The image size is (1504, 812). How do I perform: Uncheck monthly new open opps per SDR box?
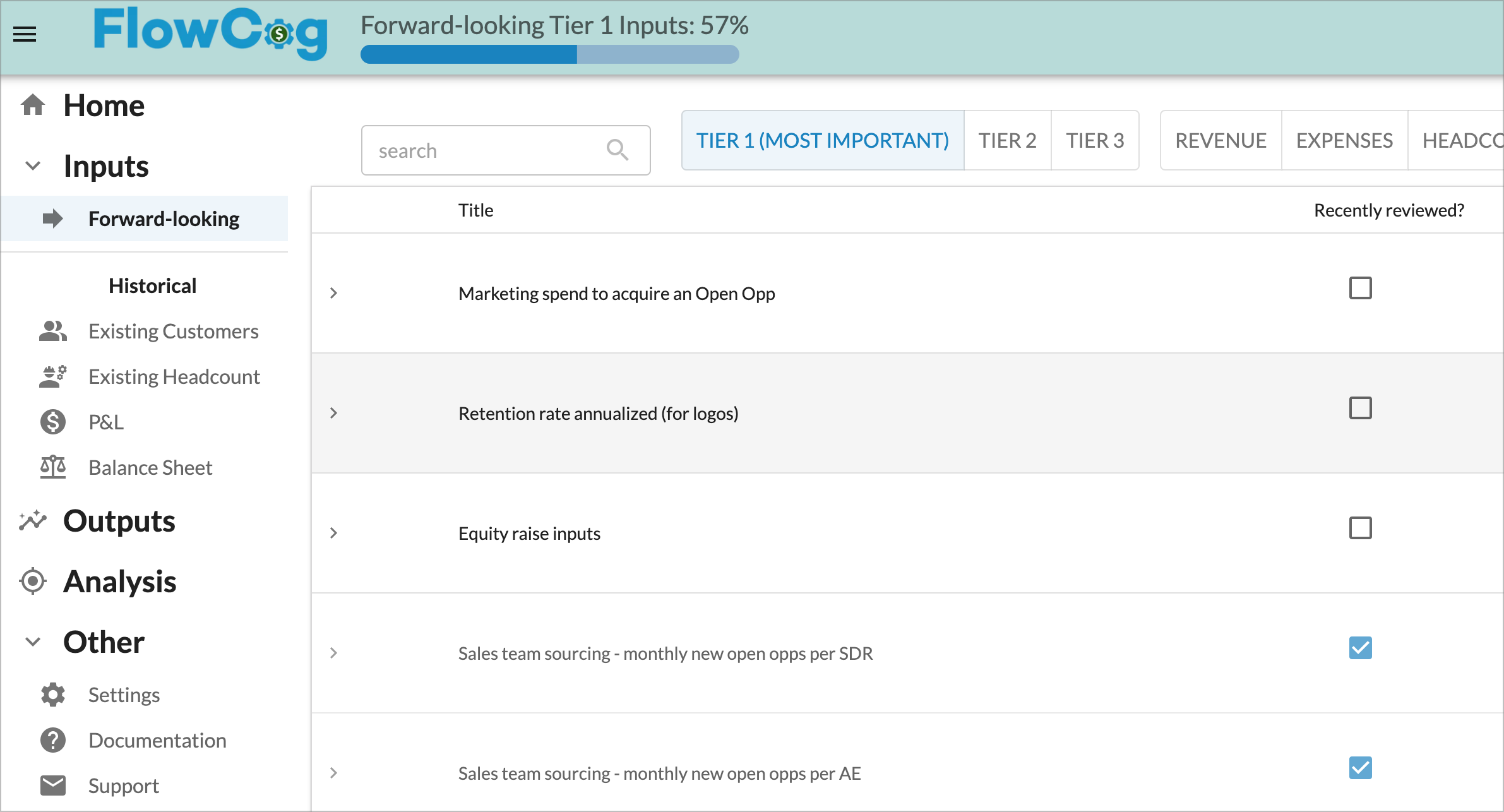[1361, 648]
